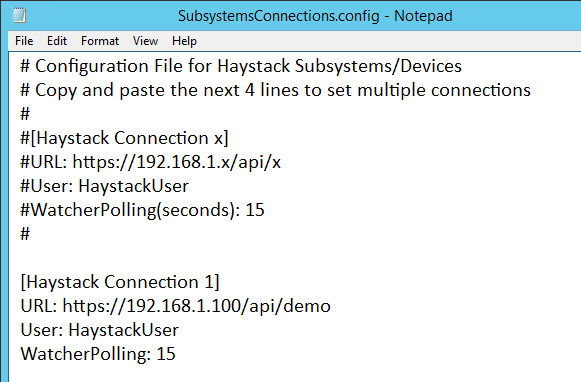
Task: Click the 'WatcherPolling: 15' line
Action: [98, 354]
